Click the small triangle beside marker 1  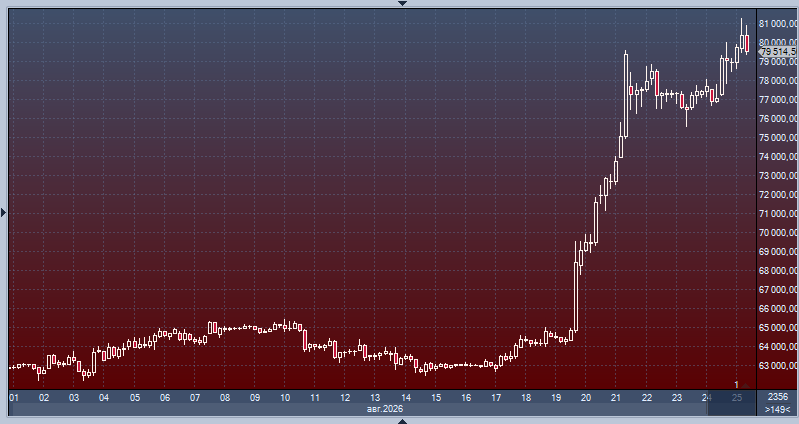[745, 386]
